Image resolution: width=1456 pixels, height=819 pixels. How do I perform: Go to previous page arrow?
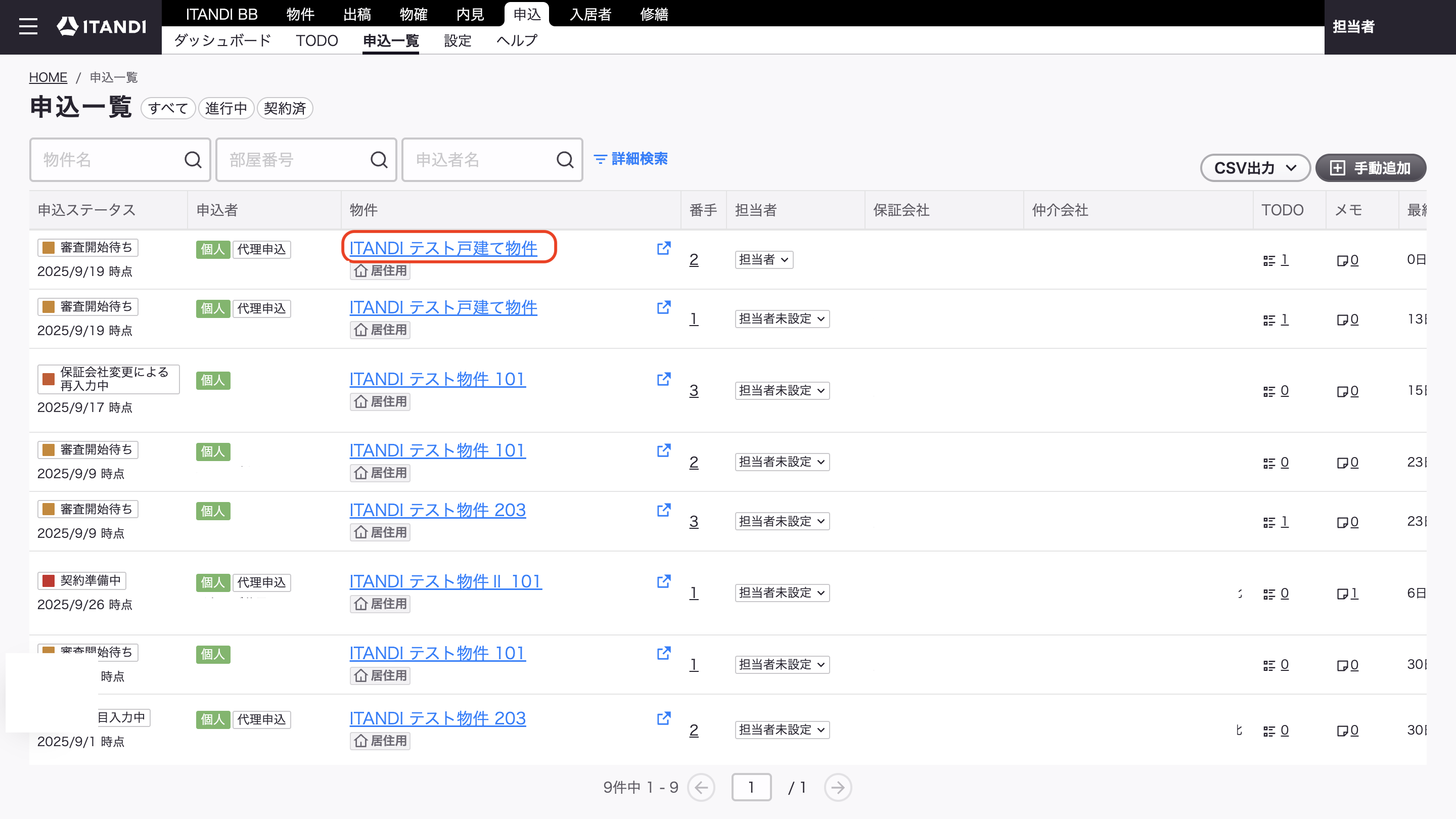701,787
